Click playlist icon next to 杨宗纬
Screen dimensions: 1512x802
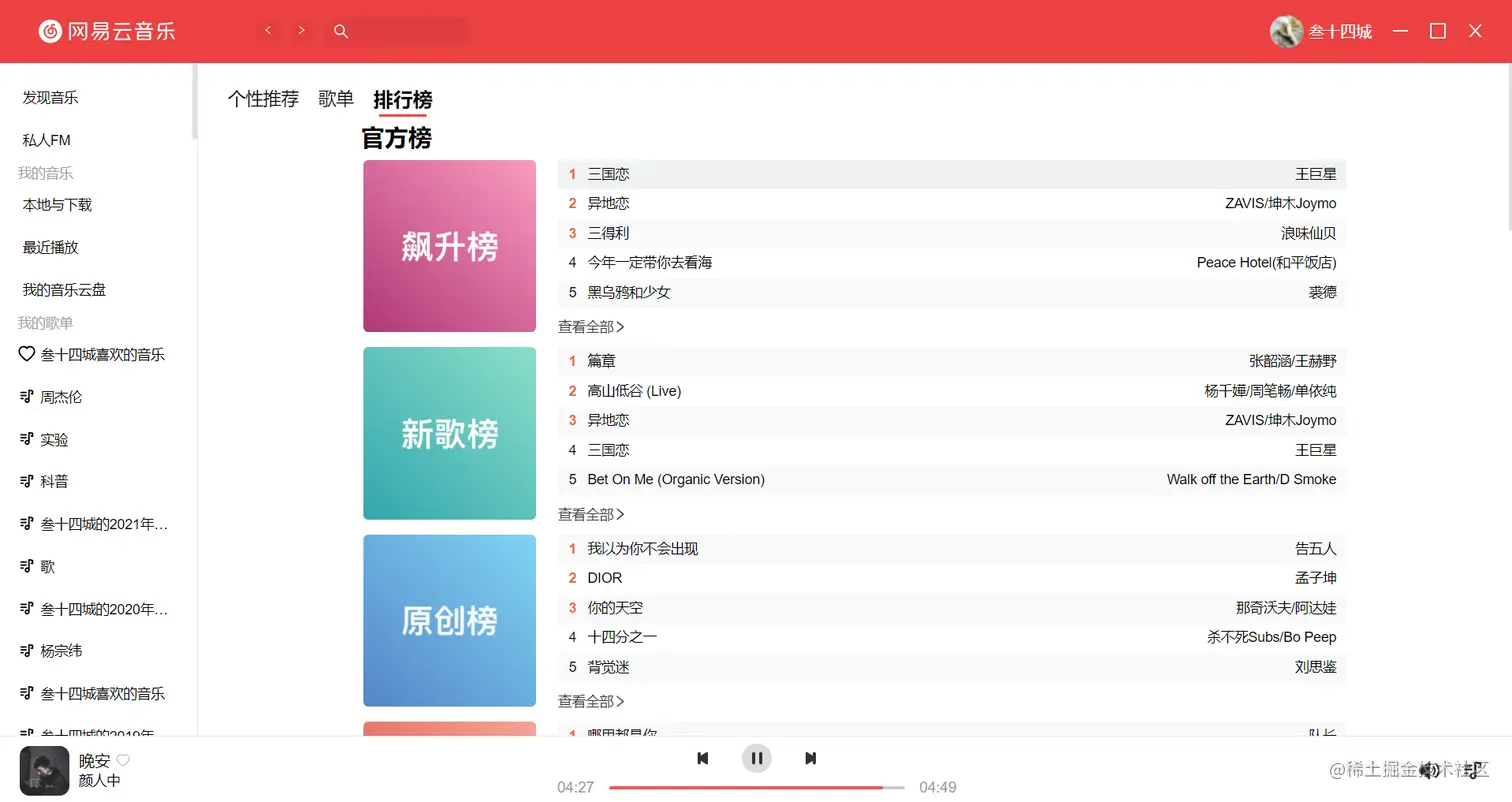click(x=27, y=651)
